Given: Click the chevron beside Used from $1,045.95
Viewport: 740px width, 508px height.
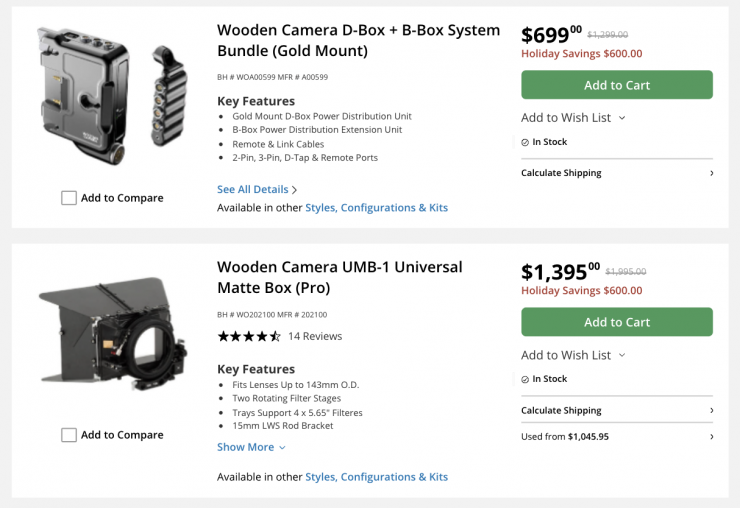Looking at the screenshot, I should [711, 437].
